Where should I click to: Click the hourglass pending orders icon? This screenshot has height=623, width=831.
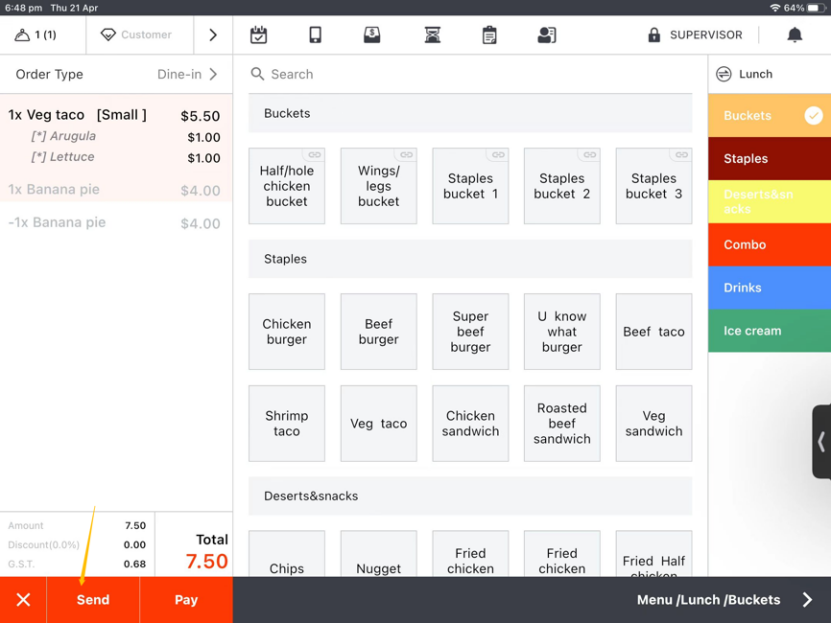pyautogui.click(x=432, y=35)
